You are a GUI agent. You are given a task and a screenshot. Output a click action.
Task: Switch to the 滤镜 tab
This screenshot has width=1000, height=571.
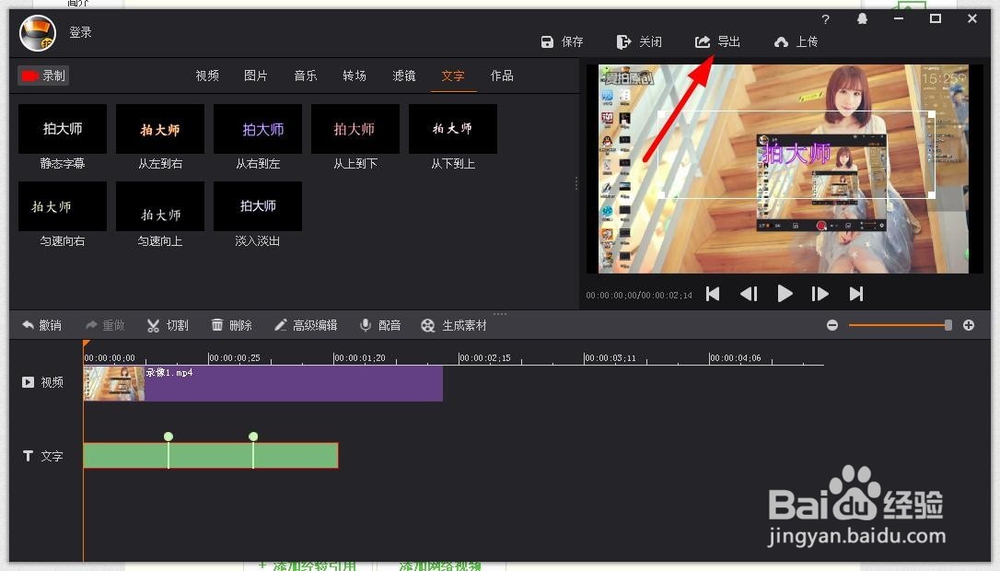click(404, 76)
